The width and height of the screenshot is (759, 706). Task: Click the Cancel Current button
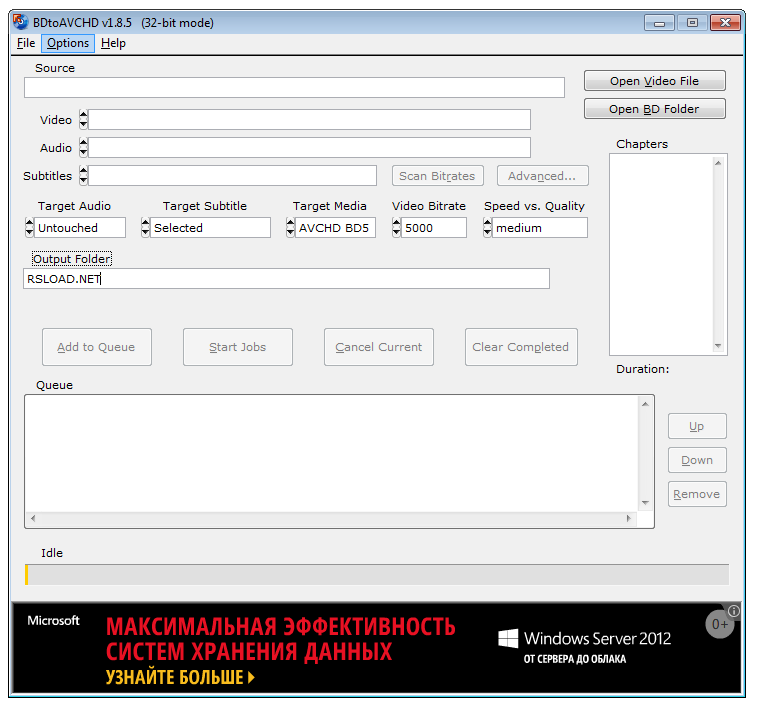pyautogui.click(x=379, y=347)
